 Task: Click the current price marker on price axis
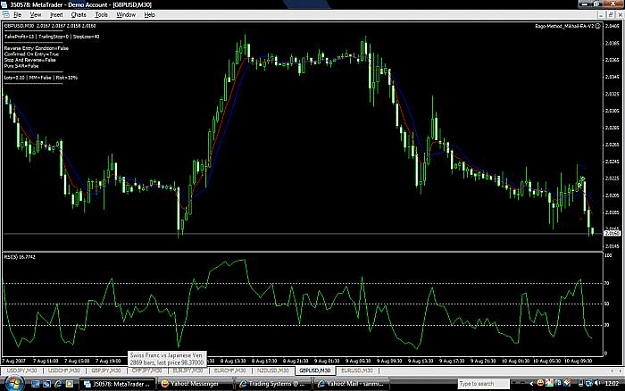coord(612,233)
